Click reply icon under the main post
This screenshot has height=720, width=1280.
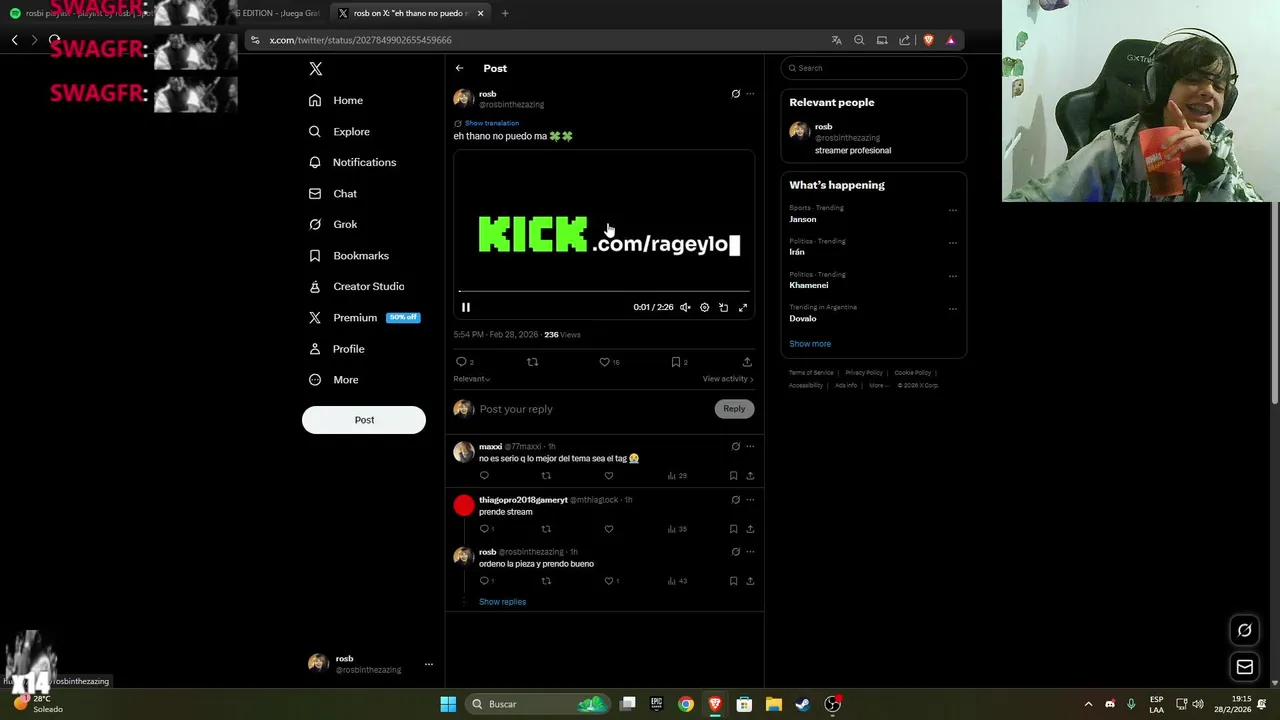[x=461, y=362]
